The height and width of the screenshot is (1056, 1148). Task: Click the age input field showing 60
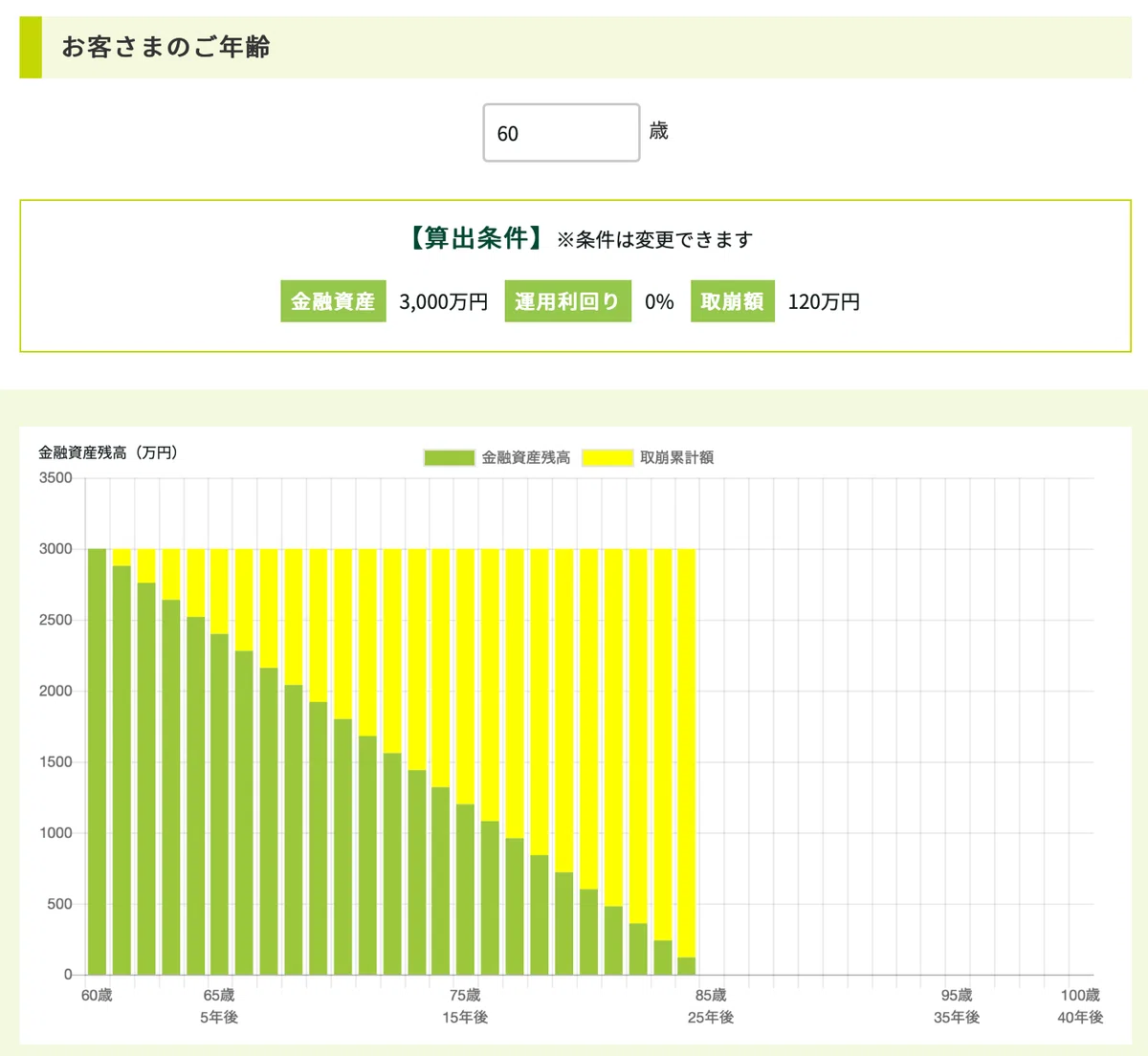coord(561,133)
